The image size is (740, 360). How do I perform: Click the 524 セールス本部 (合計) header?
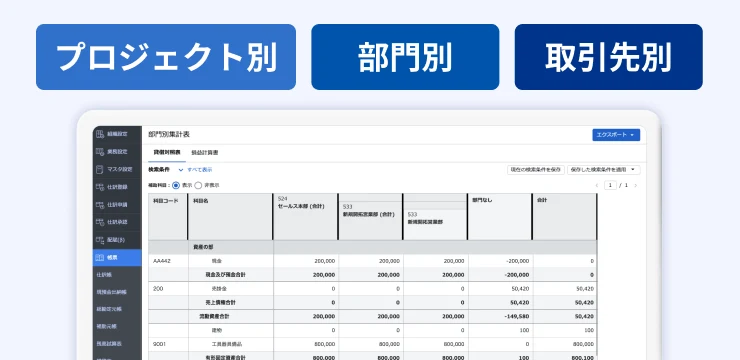305,217
